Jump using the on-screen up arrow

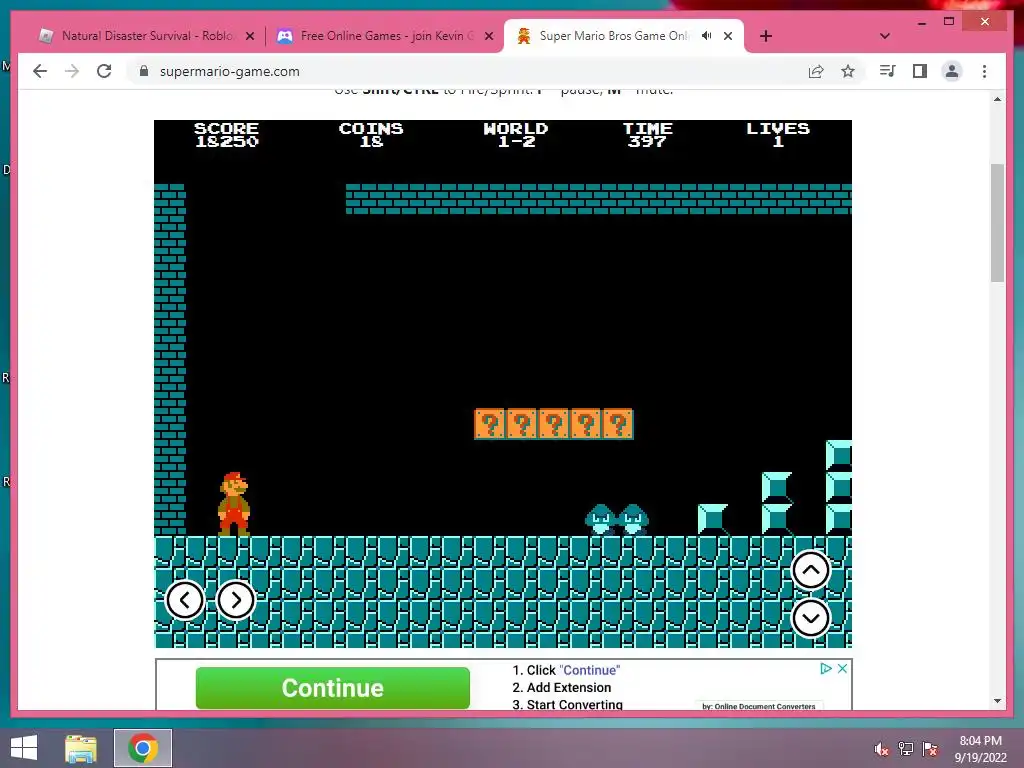pos(810,570)
